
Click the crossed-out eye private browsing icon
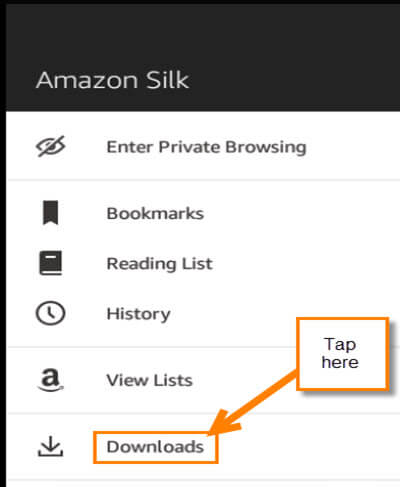(50, 146)
